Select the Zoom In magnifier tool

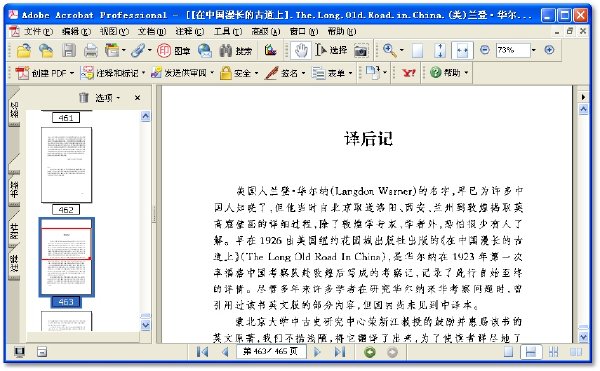(x=389, y=50)
